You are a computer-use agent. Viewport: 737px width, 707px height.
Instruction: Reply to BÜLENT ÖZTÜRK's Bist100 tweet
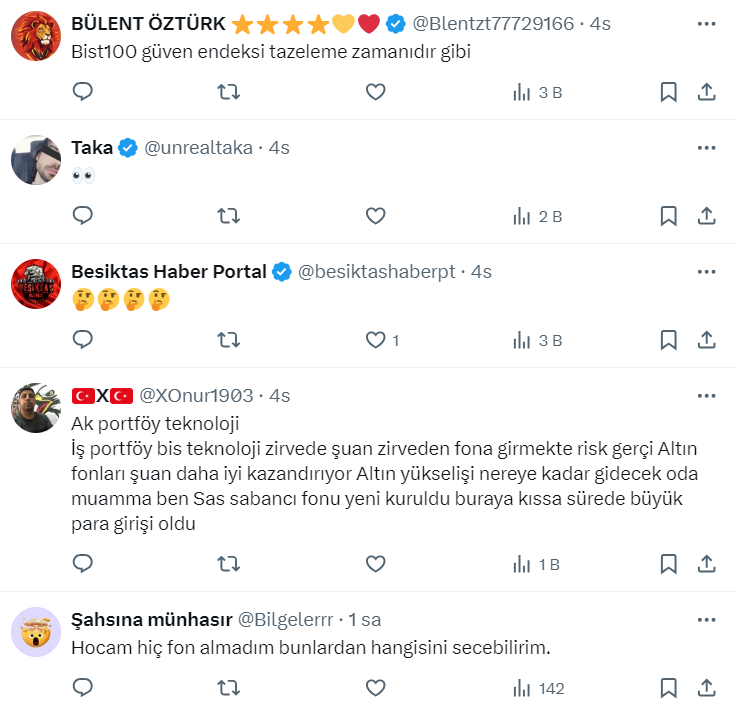pos(83,92)
